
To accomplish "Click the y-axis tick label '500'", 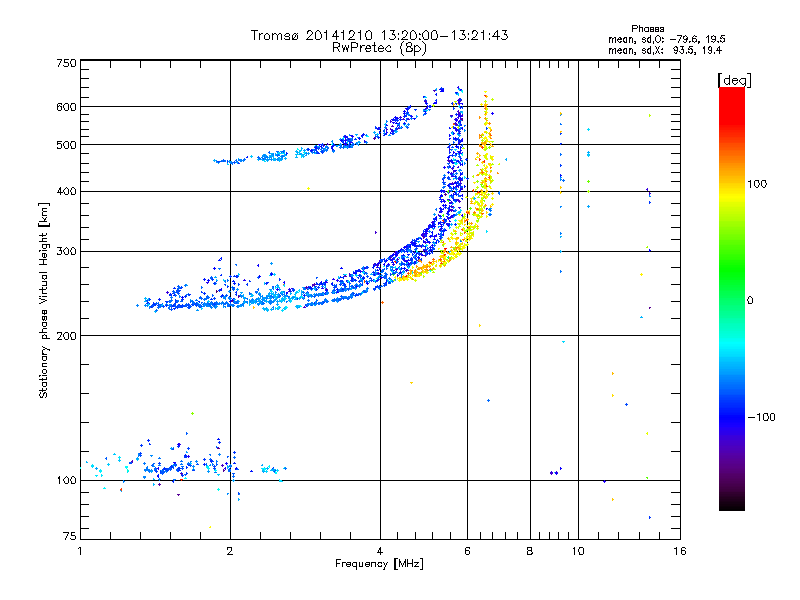I will coord(67,145).
